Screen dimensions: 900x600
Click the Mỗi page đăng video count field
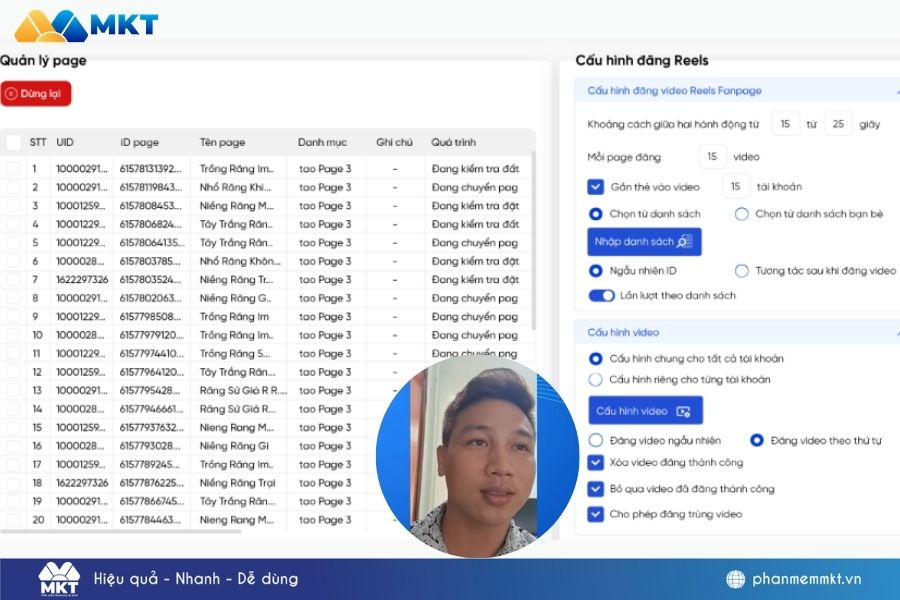[712, 157]
